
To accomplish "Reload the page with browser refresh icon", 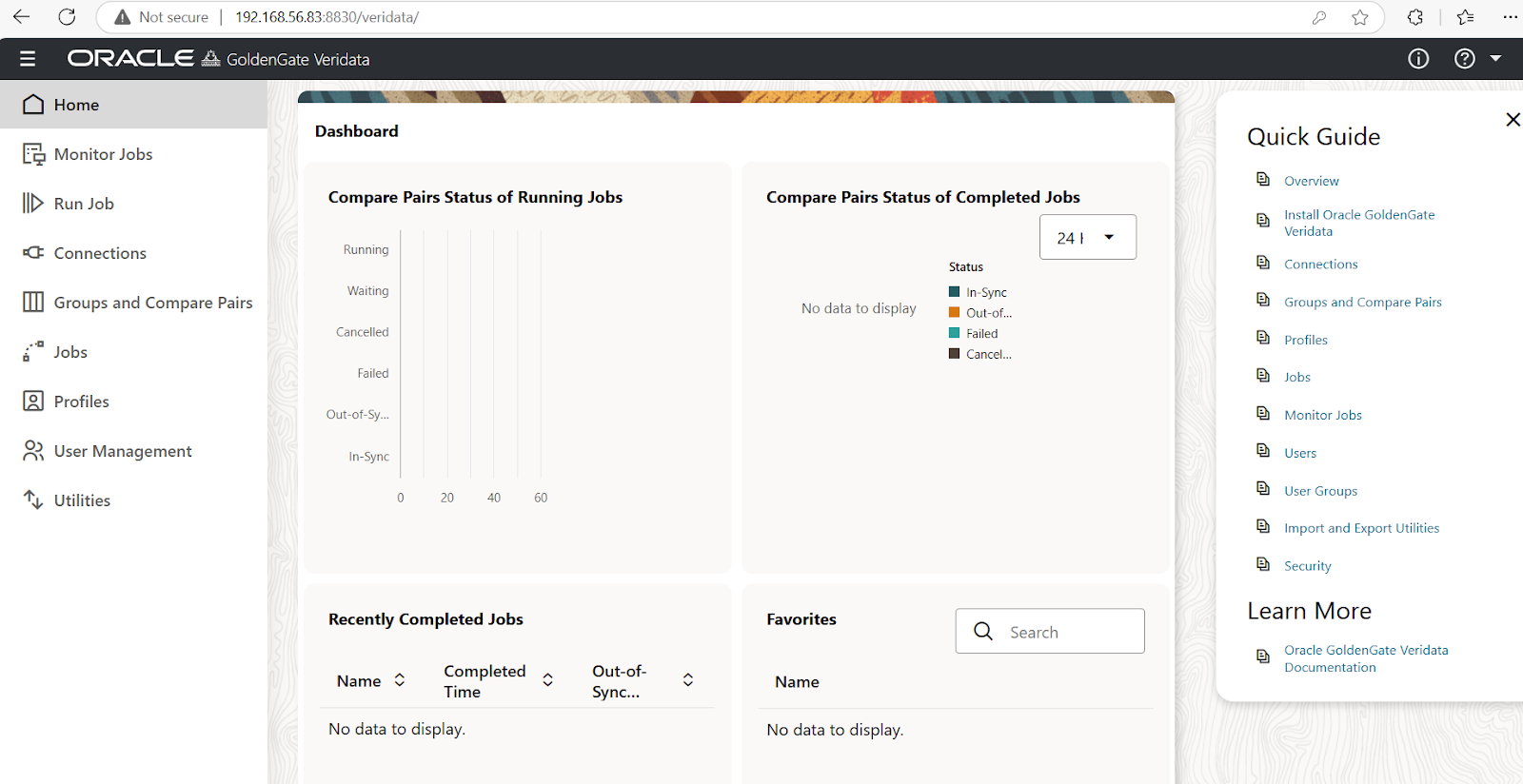I will [x=67, y=17].
